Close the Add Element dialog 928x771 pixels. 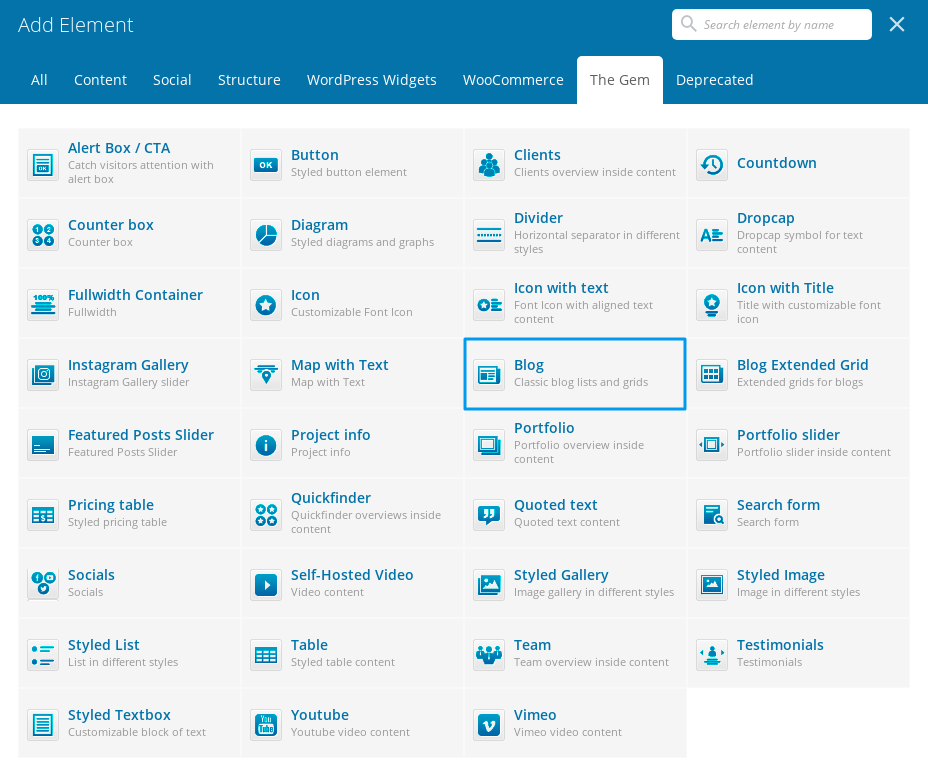coord(897,25)
